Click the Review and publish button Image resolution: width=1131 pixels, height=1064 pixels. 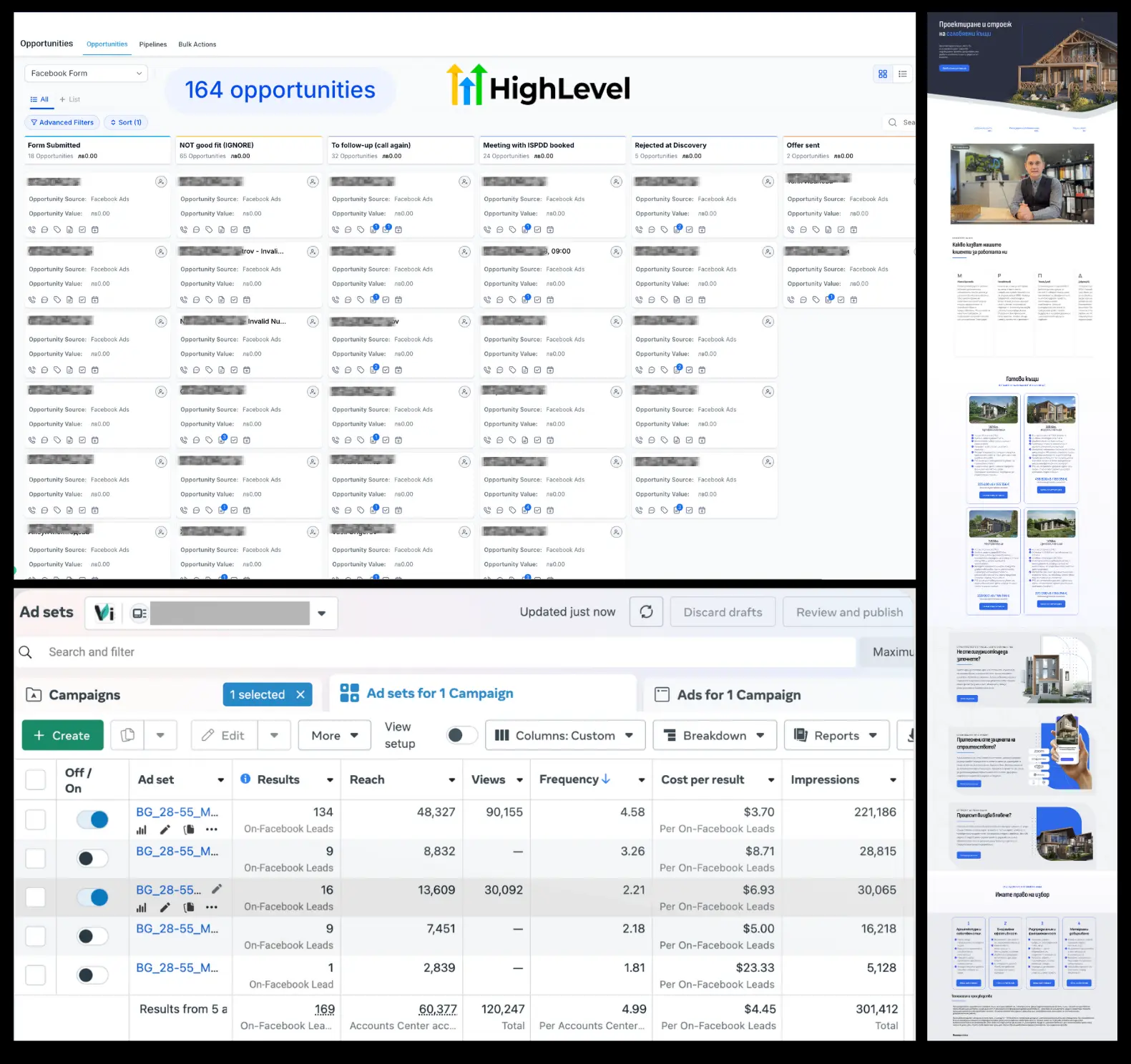(849, 612)
